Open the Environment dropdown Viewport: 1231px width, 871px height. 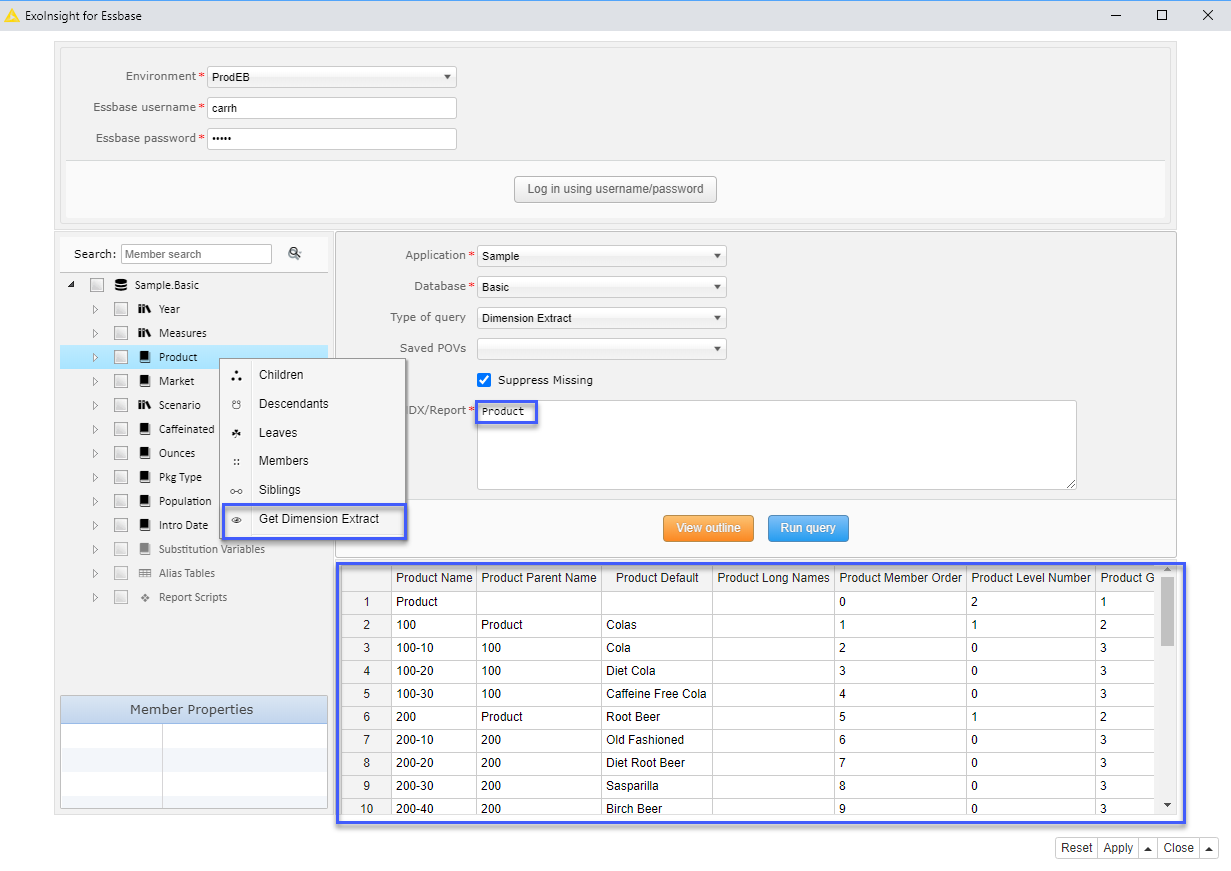pyautogui.click(x=332, y=77)
